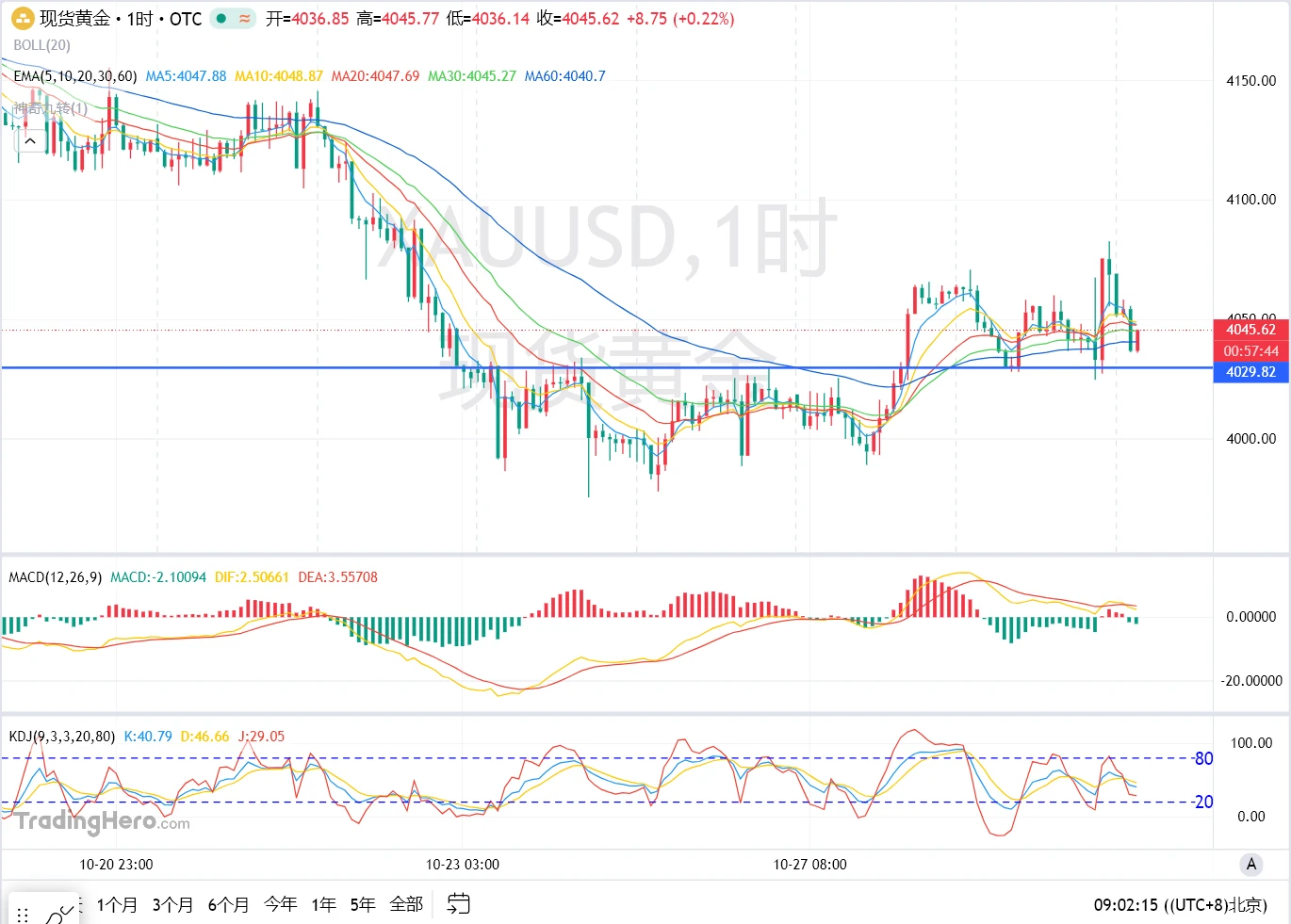Viewport: 1291px width, 924px height.
Task: Click the 10-23 03:00 time axis label
Action: click(462, 865)
